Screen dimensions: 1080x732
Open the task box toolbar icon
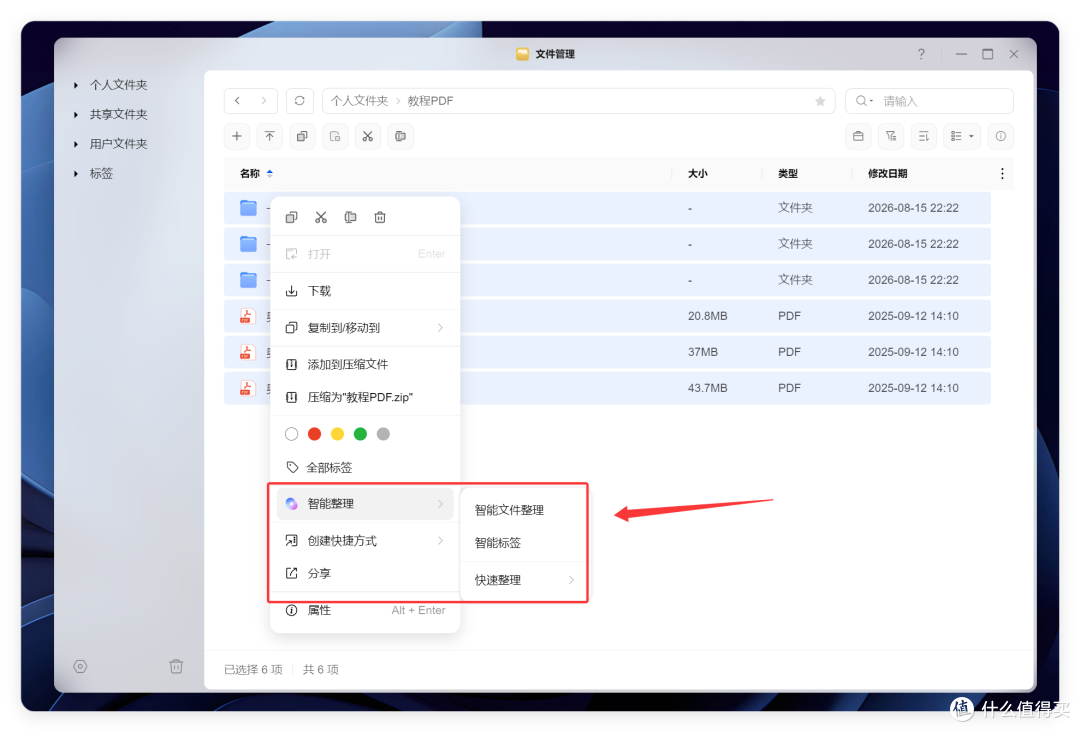858,136
